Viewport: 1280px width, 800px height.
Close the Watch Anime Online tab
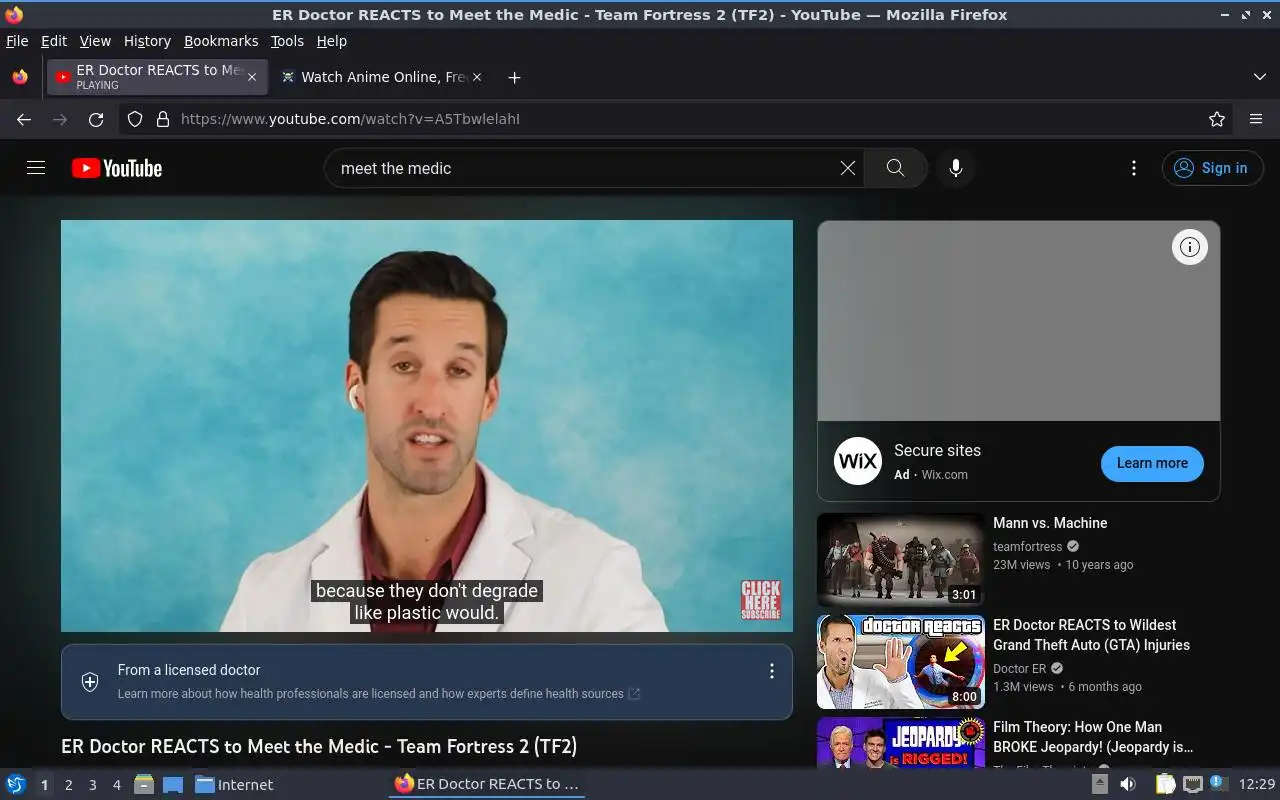point(477,77)
